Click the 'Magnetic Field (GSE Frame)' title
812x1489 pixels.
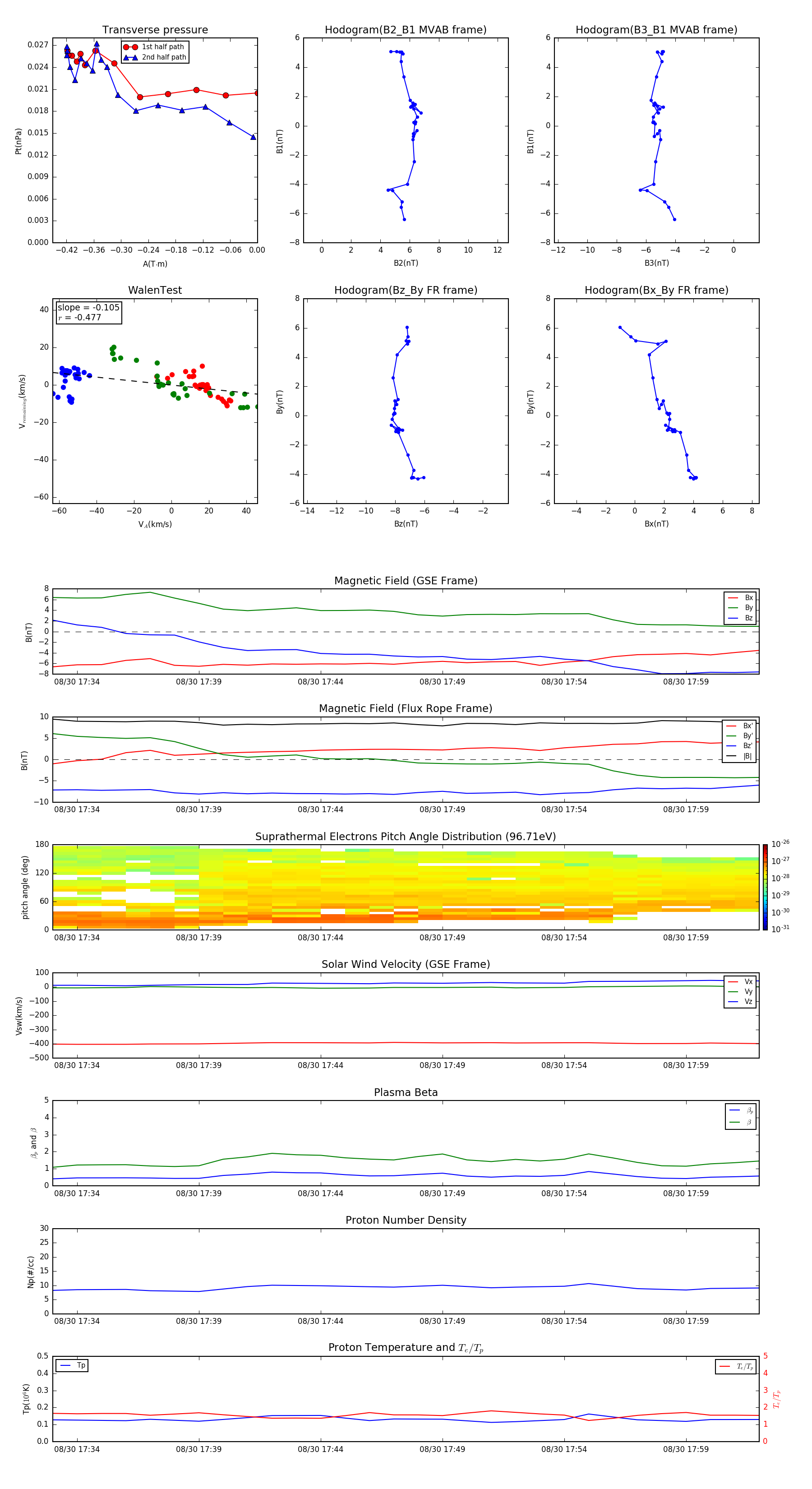click(406, 581)
